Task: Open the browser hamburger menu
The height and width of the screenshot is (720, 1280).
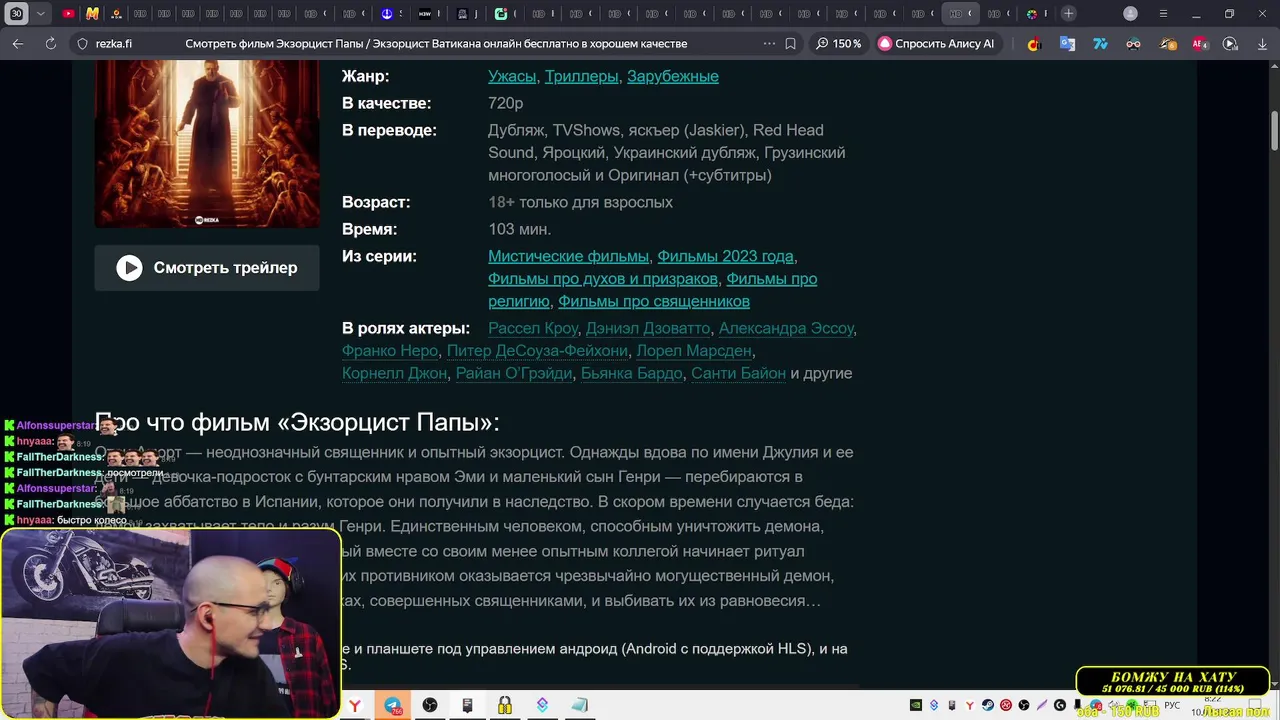Action: 1163,14
